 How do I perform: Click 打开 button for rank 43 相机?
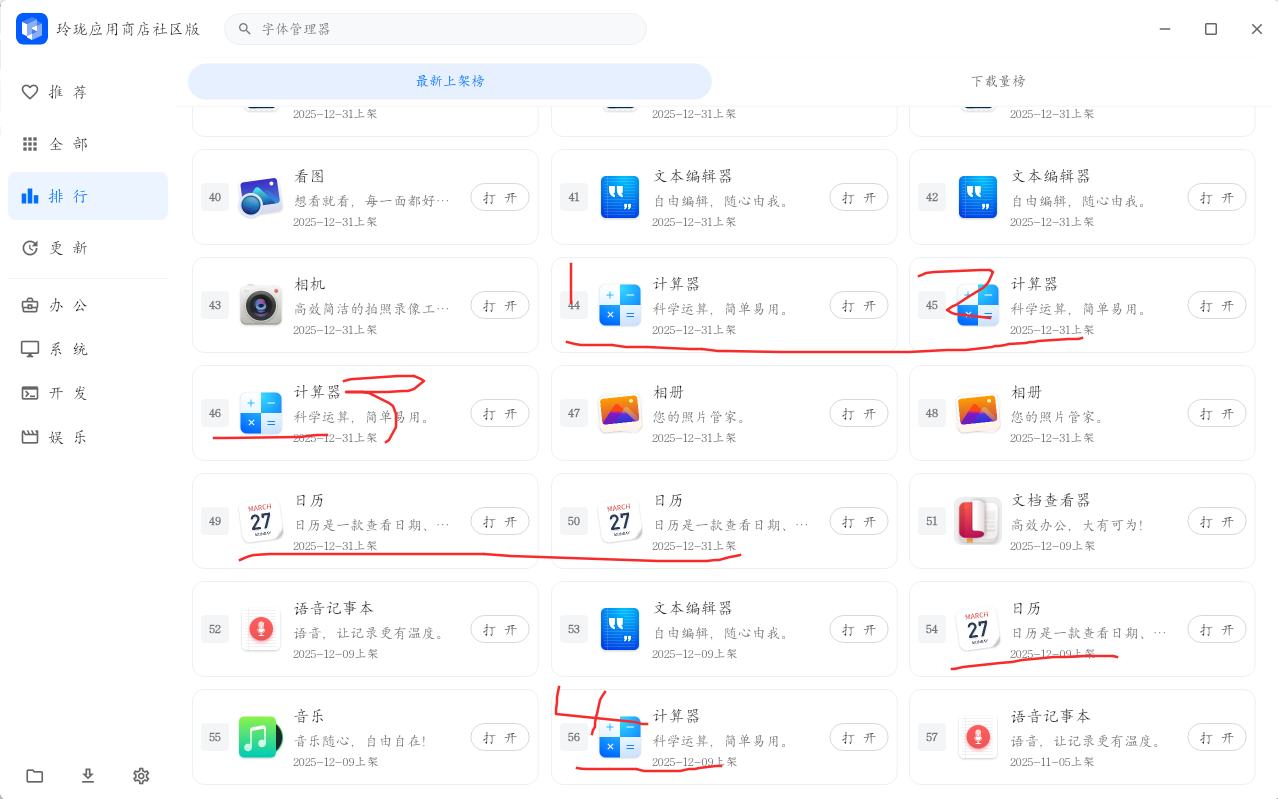500,305
